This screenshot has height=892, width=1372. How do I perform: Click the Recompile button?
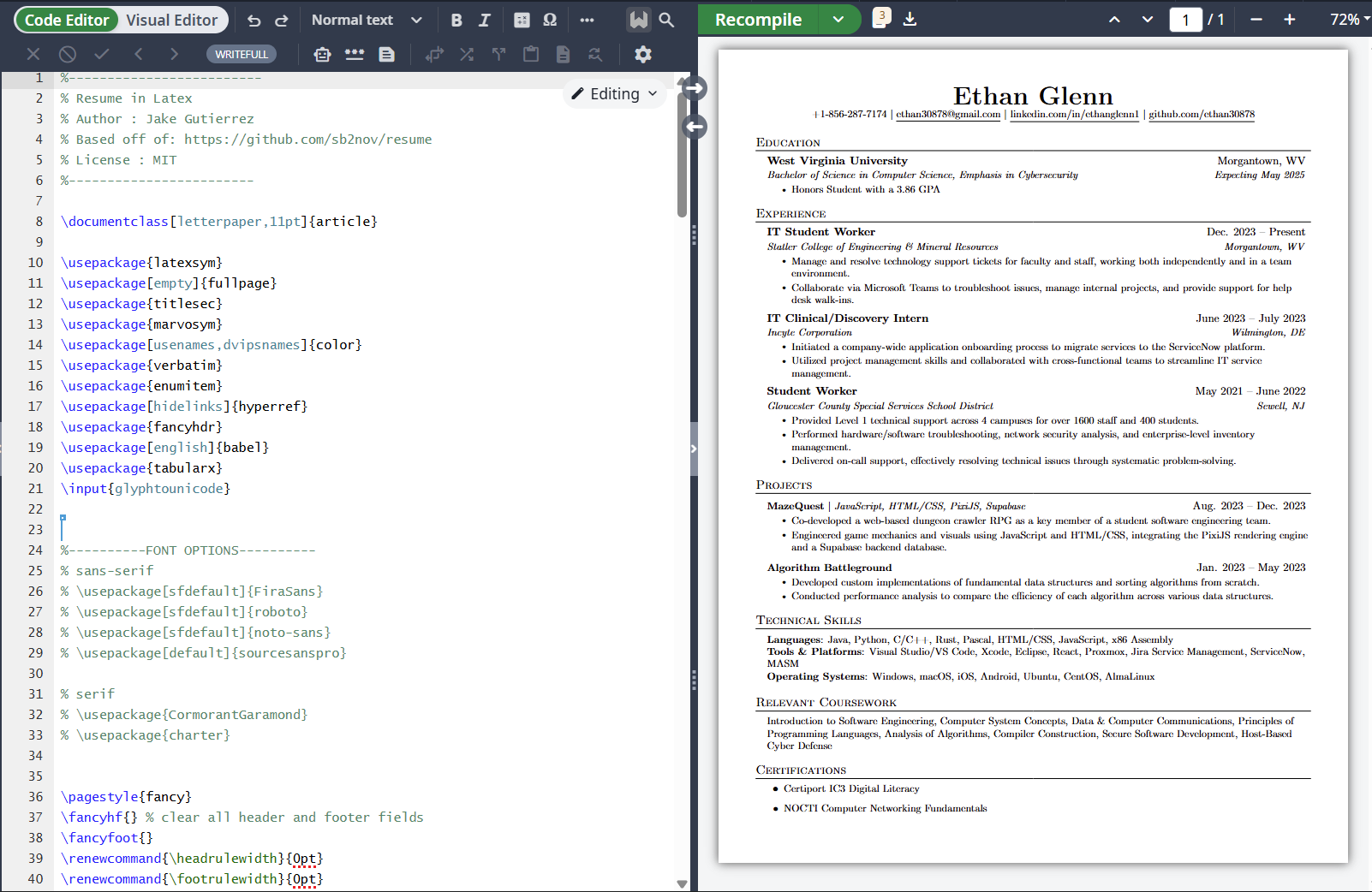757,19
